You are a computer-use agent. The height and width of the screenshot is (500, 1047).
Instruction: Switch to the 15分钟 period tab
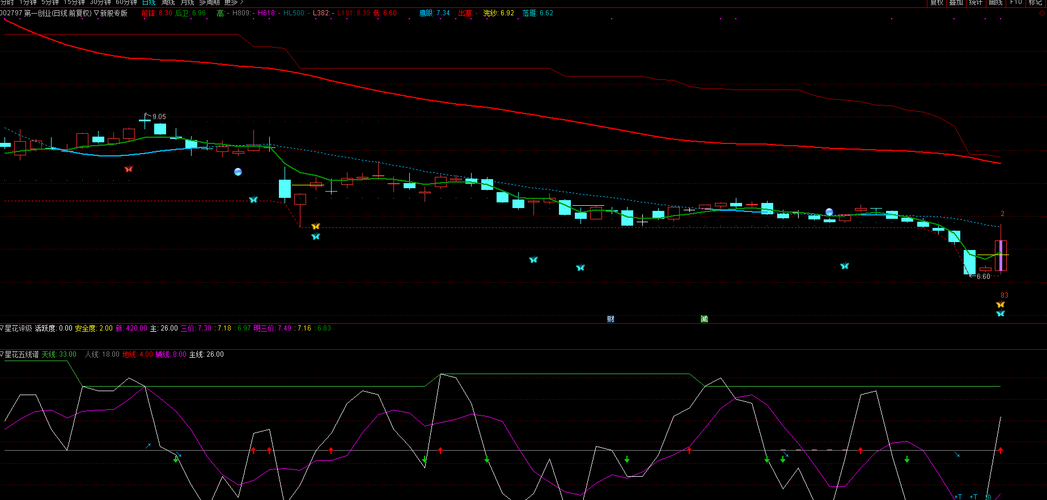click(x=74, y=3)
